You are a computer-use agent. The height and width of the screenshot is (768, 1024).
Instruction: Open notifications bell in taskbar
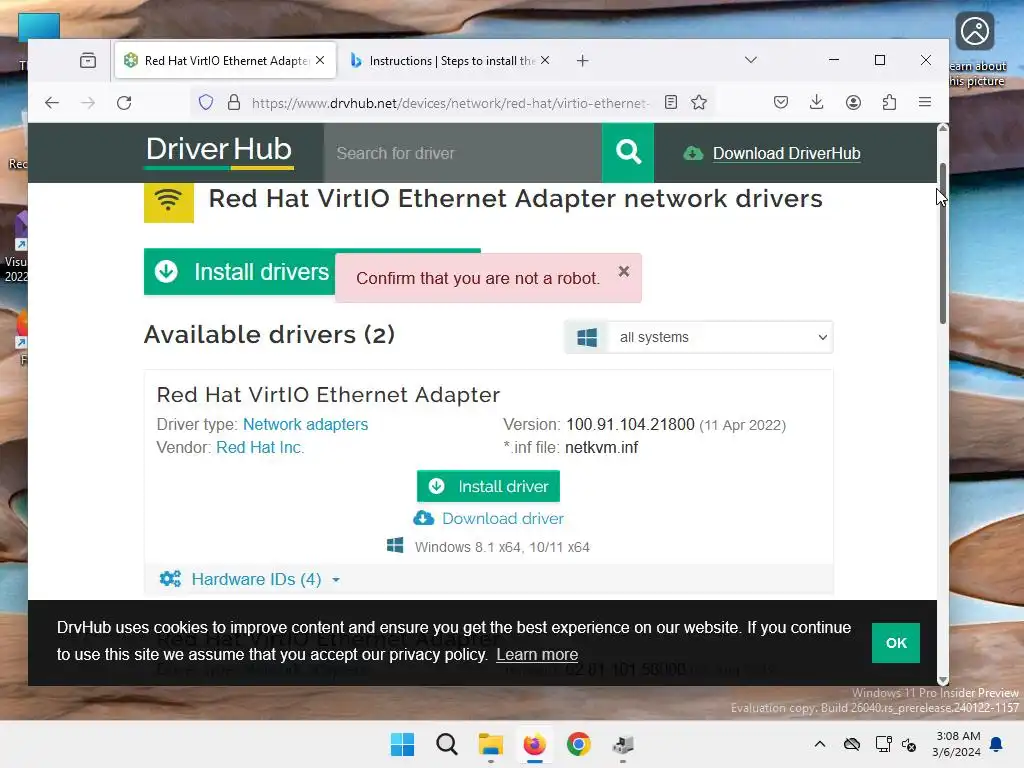997,744
